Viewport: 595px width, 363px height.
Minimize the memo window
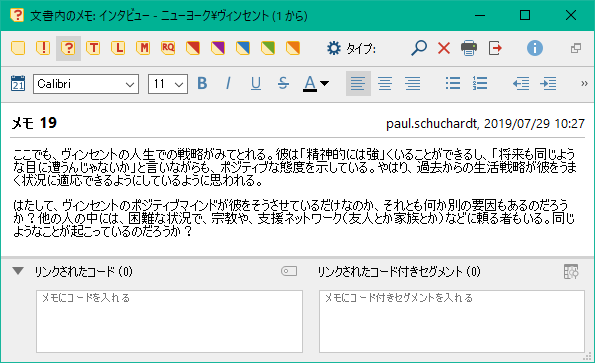pos(480,16)
